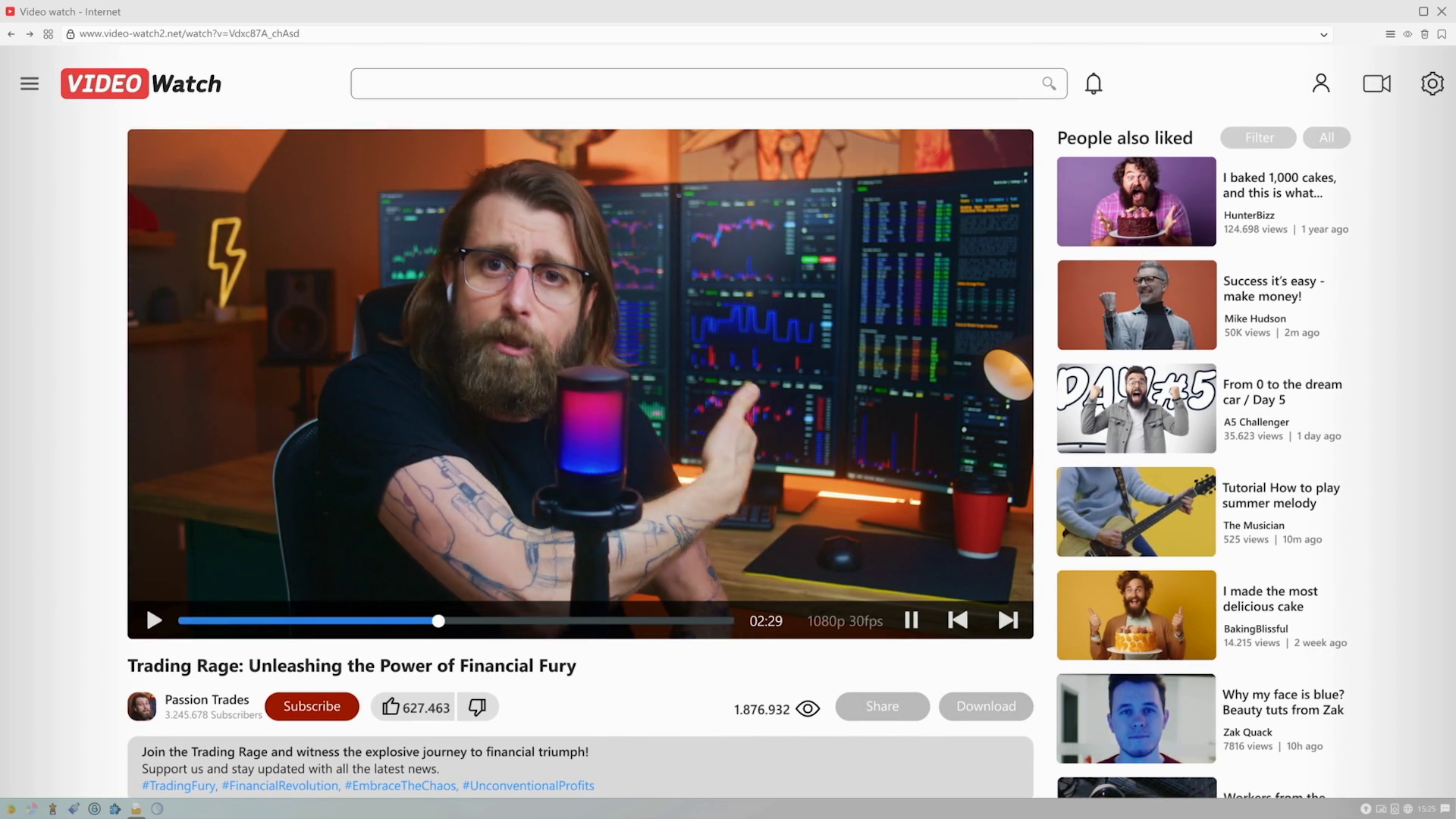Open the 'I baked 1,000 cakes' thumbnail
Viewport: 1456px width, 819px height.
click(x=1136, y=201)
